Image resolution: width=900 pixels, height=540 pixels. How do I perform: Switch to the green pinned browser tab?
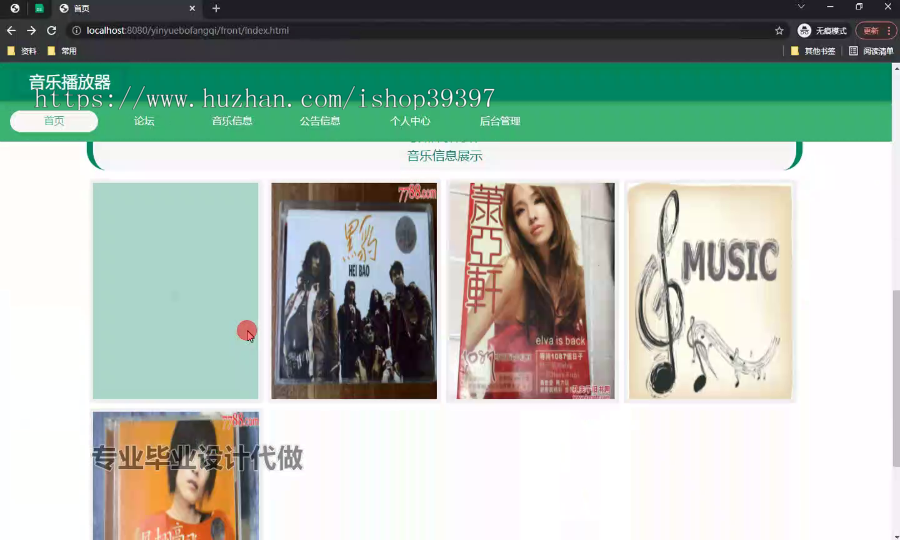point(39,8)
